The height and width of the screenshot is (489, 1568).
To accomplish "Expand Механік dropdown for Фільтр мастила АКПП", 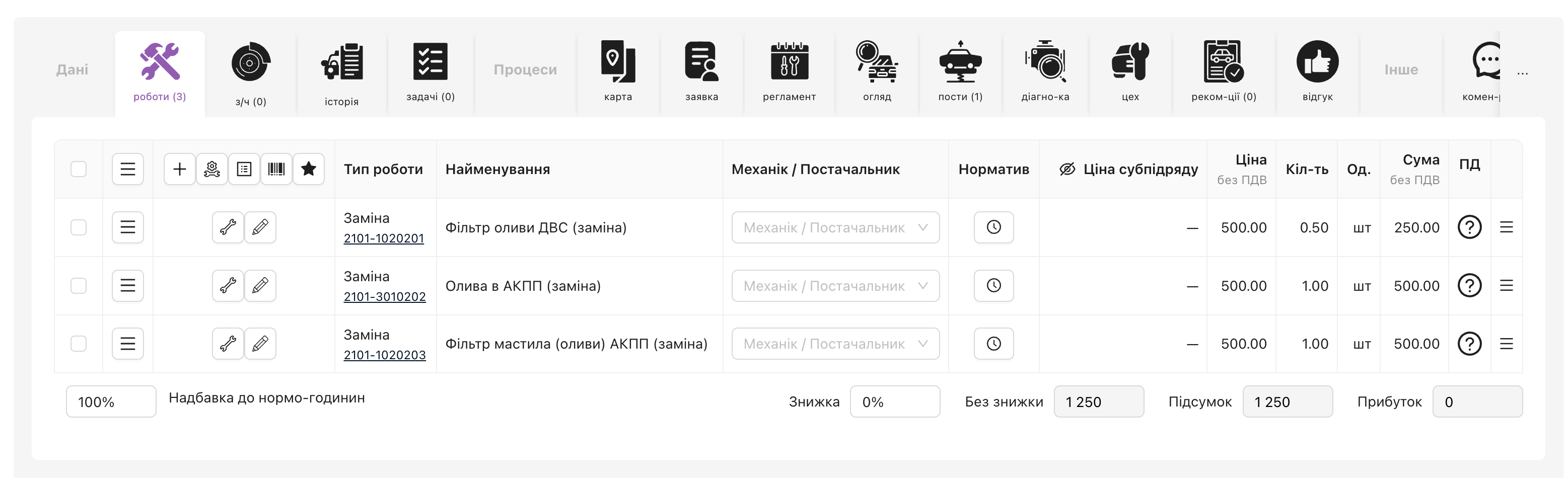I will coord(835,344).
